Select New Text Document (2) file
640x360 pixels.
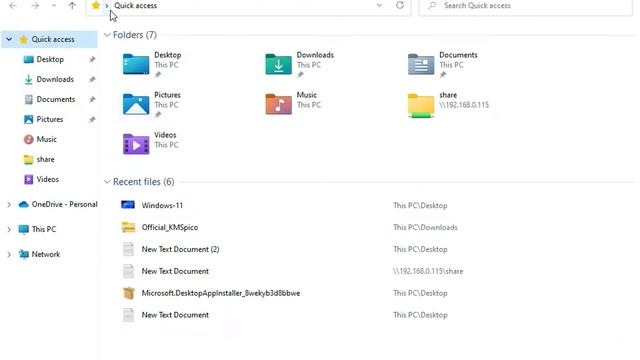180,249
